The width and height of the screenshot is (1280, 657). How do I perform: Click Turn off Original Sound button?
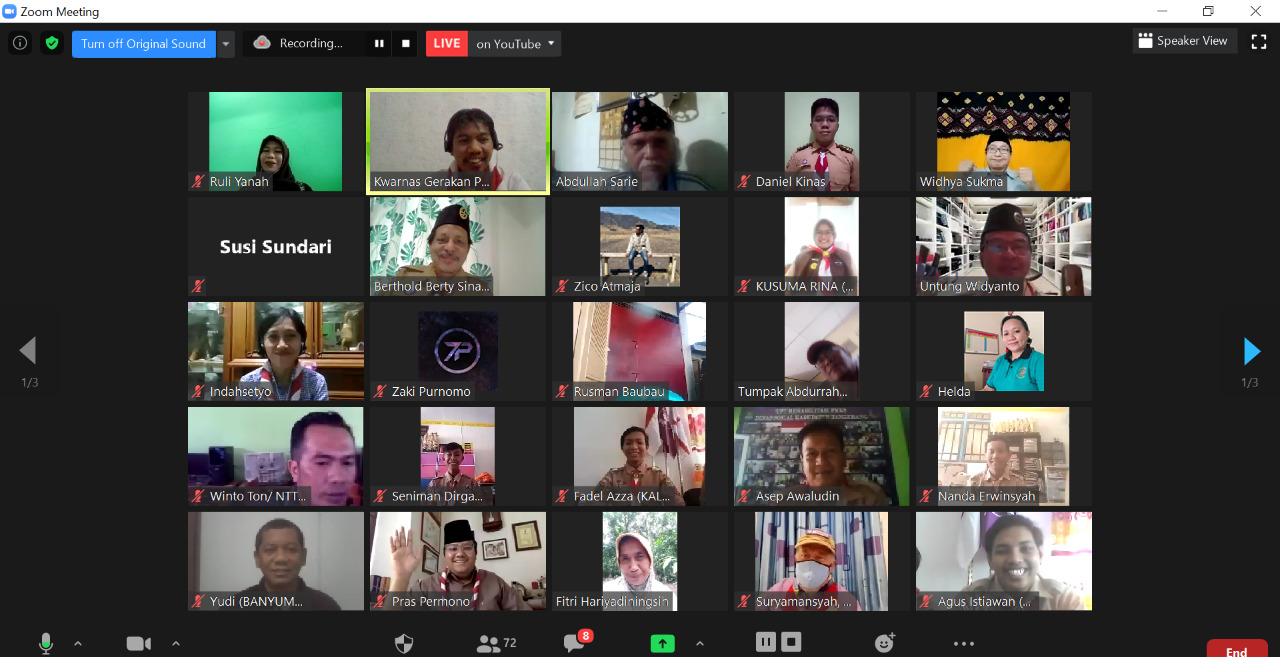click(x=143, y=43)
